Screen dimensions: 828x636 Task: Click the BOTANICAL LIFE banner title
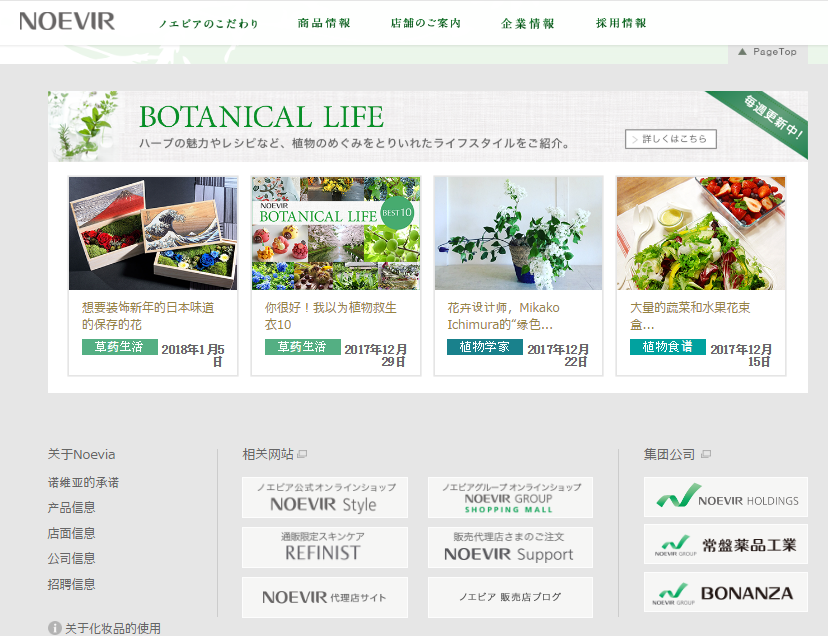[261, 117]
